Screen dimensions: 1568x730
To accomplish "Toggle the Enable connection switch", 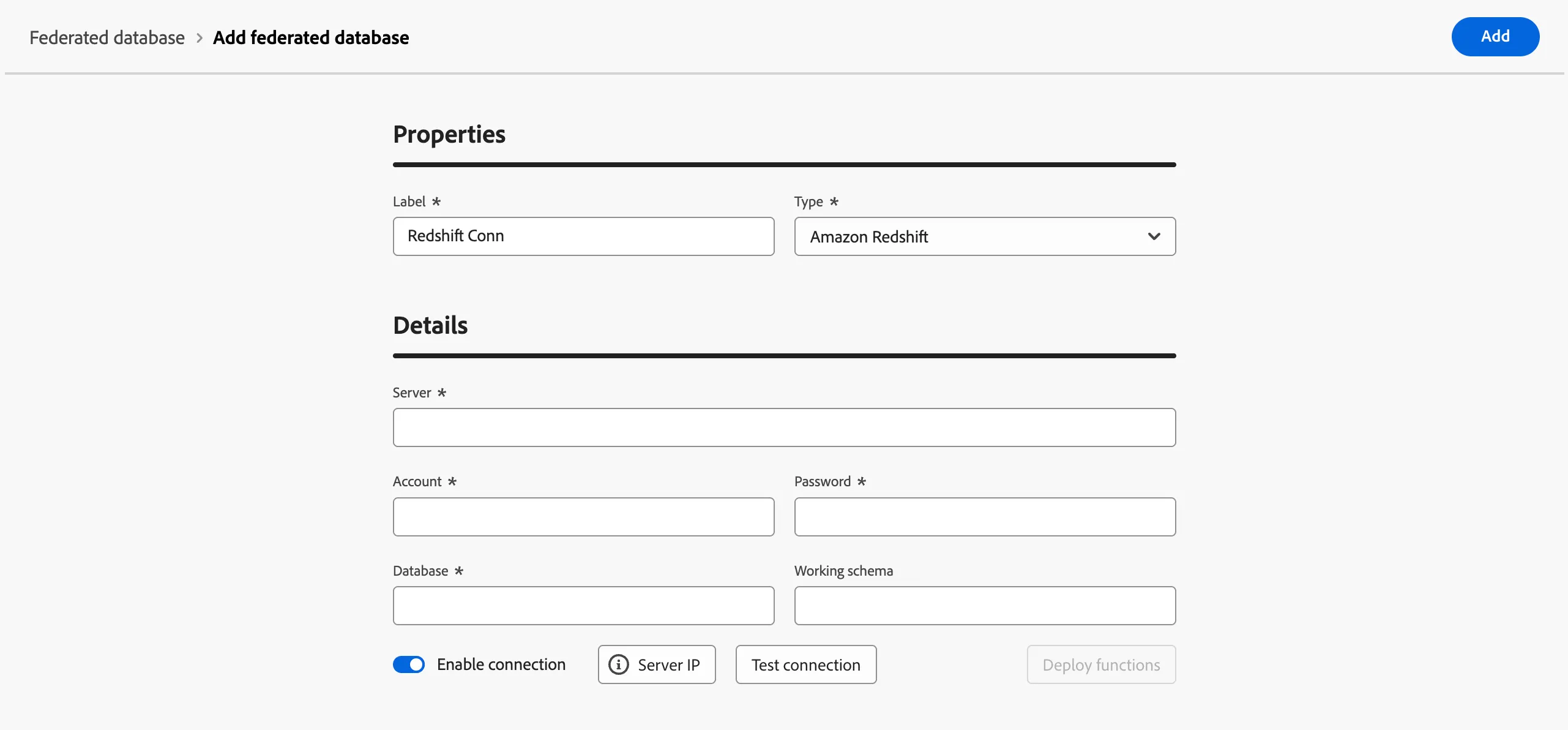I will [409, 664].
